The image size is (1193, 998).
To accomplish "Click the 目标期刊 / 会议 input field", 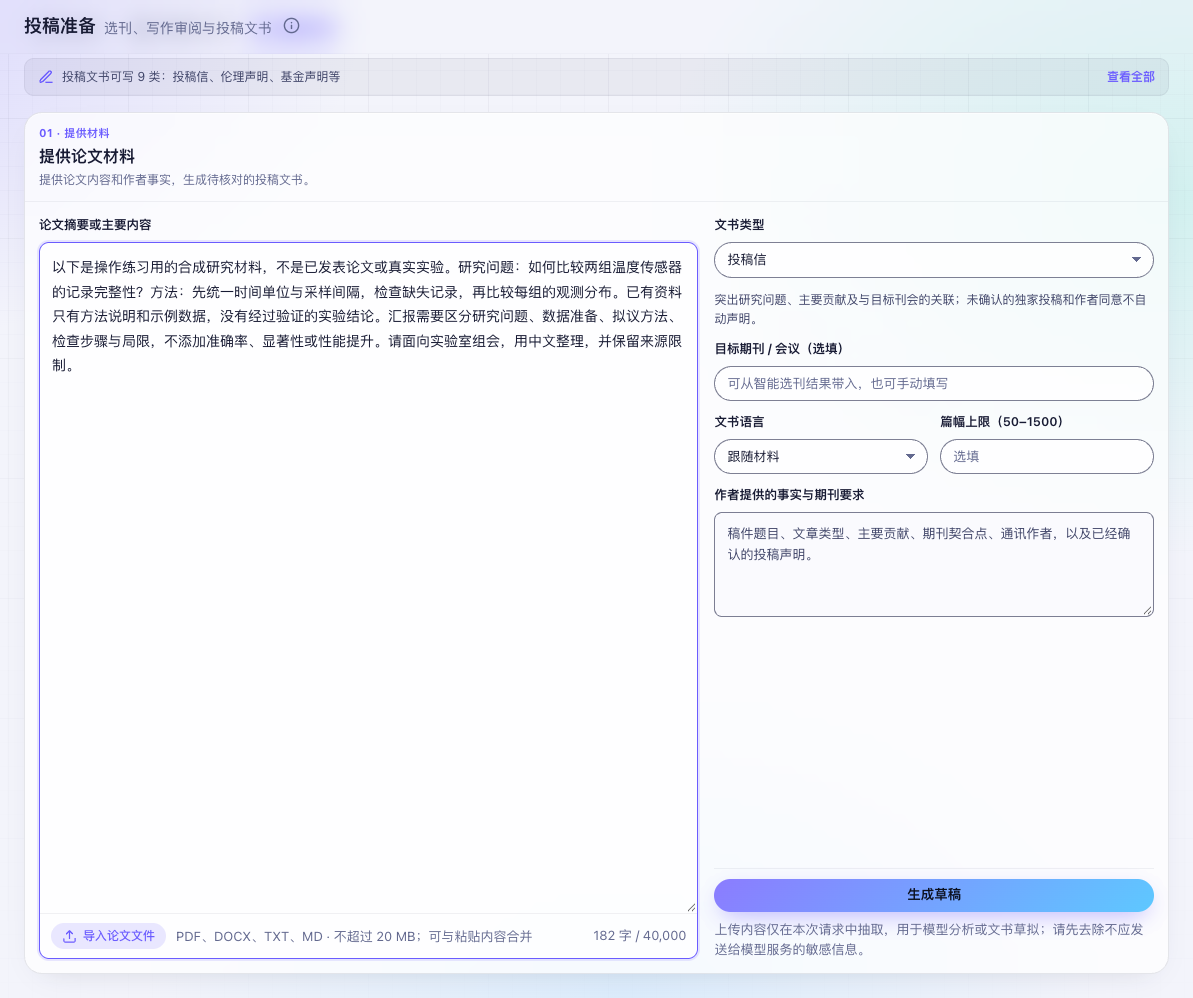I will (934, 383).
